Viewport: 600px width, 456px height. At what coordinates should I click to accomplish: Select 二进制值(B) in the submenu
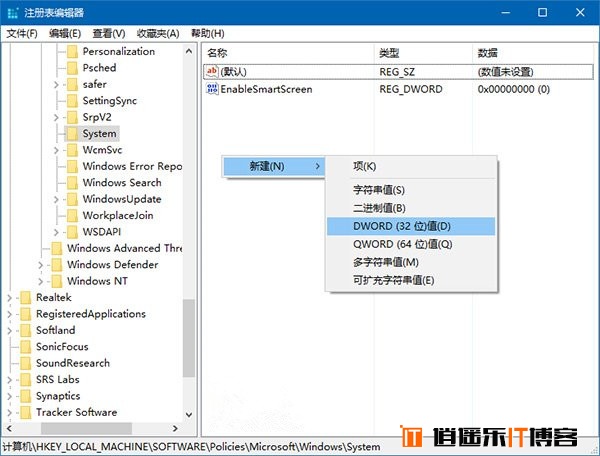[x=411, y=208]
